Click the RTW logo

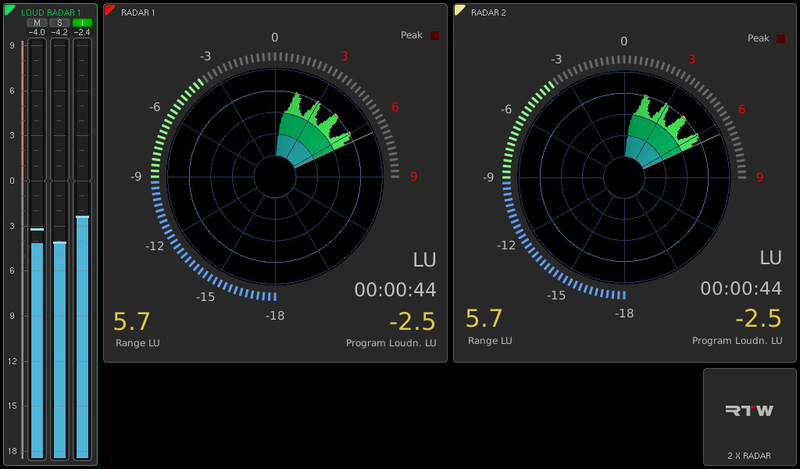click(749, 410)
